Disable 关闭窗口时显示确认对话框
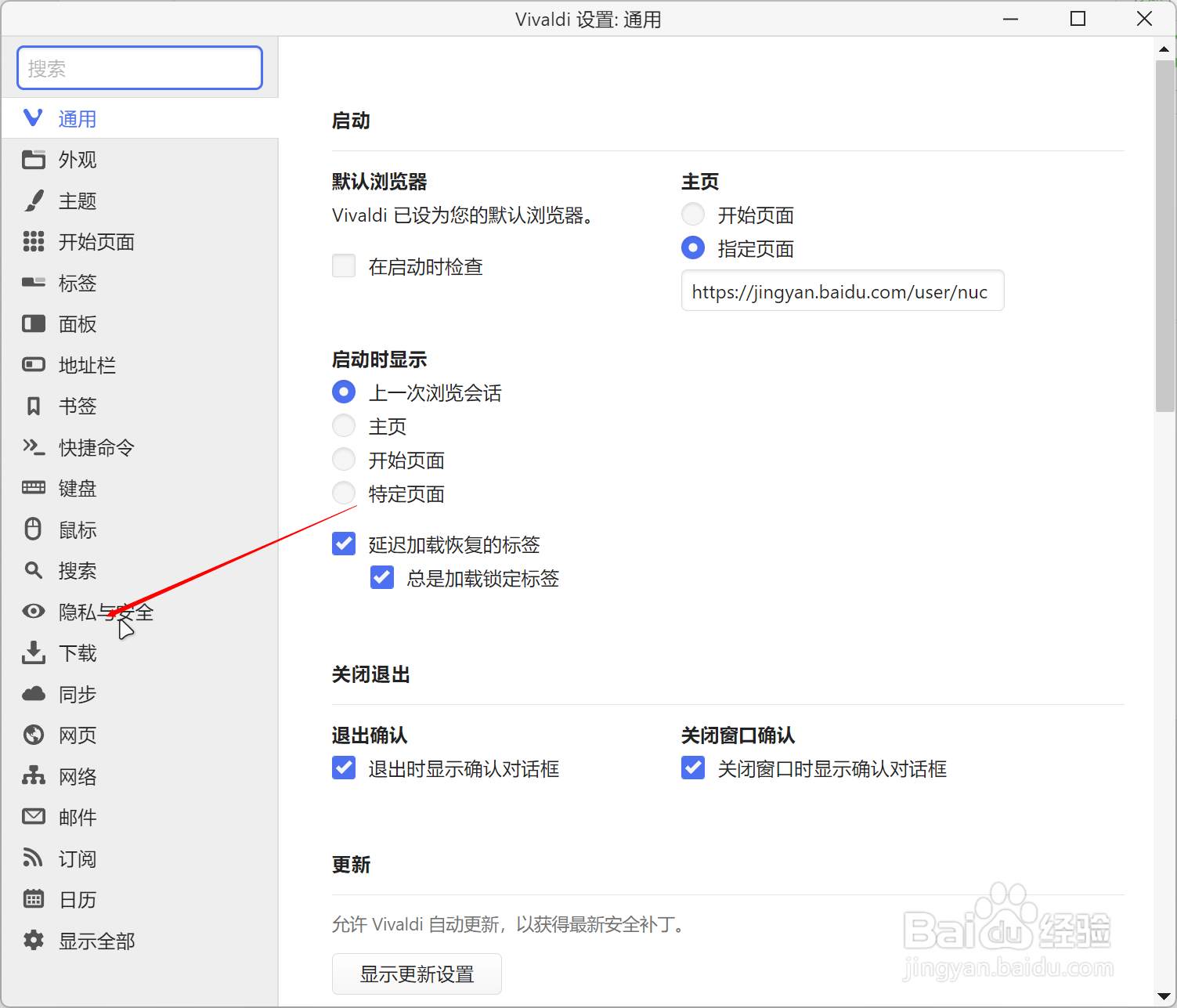 pos(692,768)
